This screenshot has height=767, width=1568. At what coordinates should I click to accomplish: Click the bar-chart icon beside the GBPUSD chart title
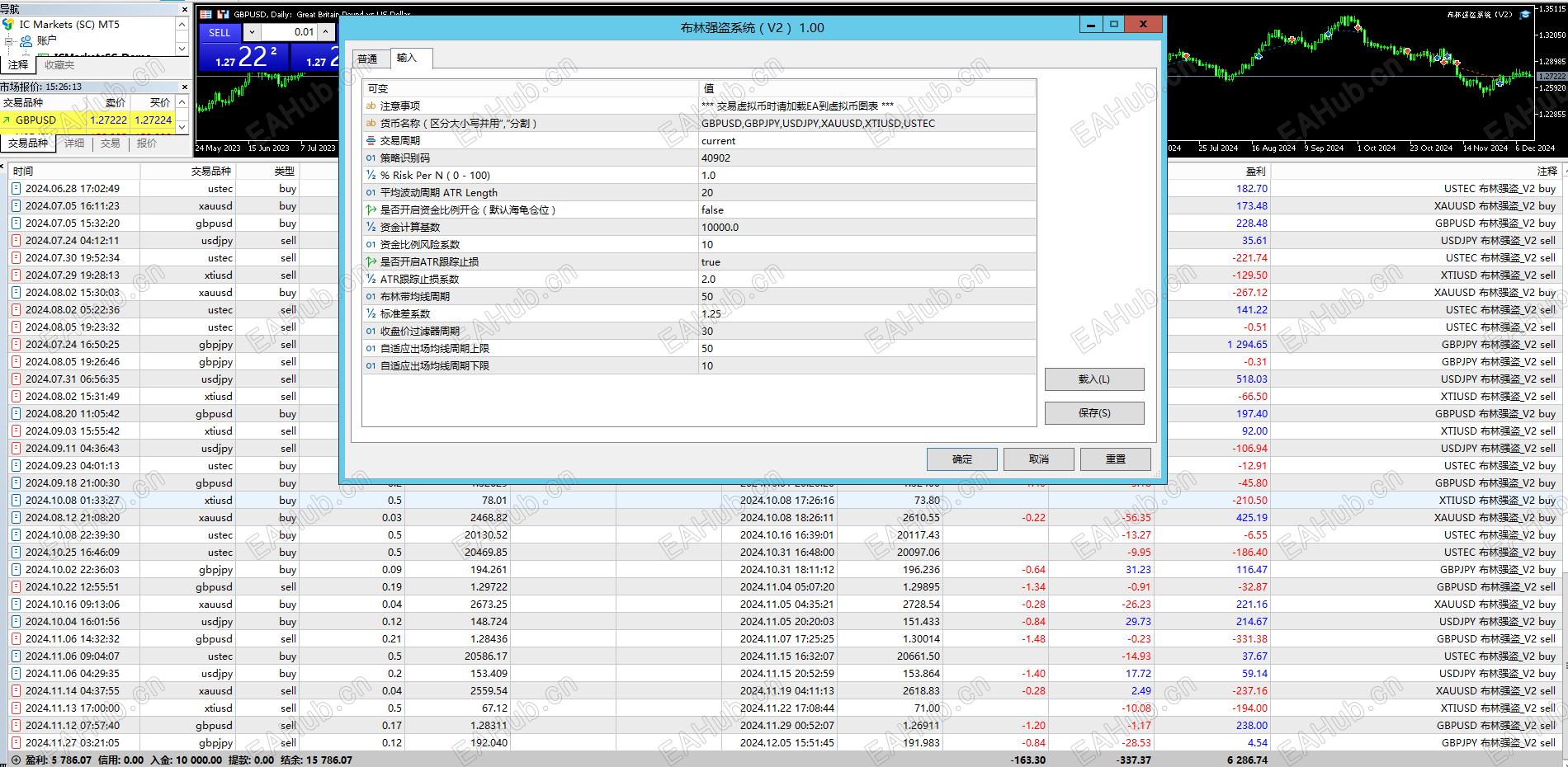223,14
